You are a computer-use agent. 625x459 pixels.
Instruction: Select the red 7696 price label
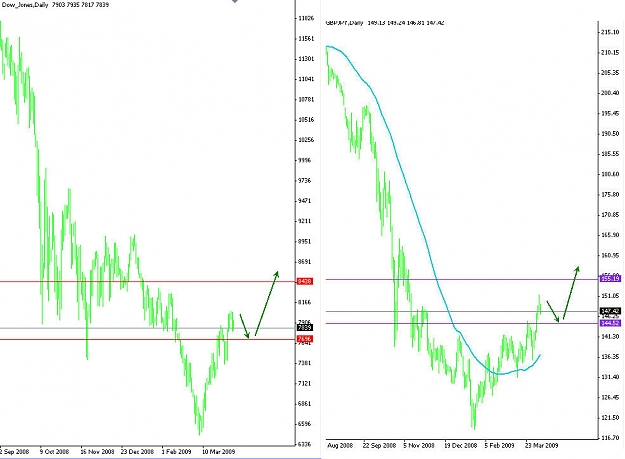click(x=305, y=339)
